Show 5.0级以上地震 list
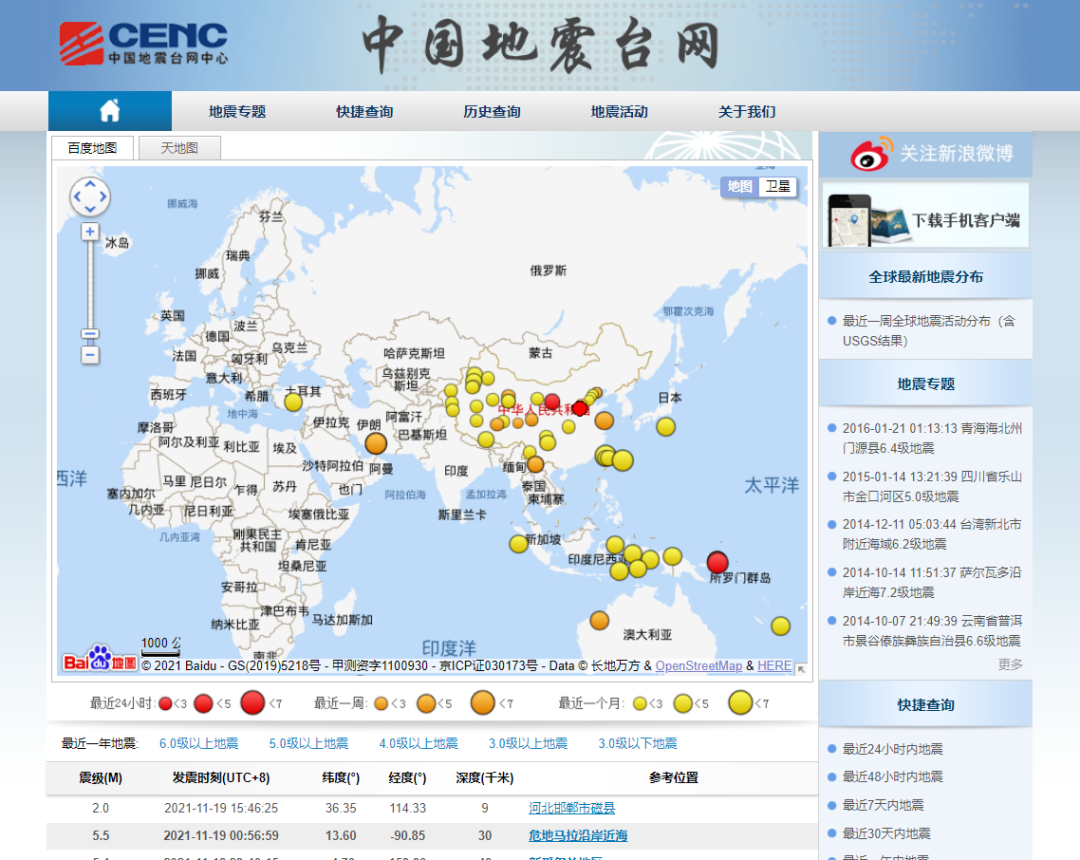 click(309, 744)
